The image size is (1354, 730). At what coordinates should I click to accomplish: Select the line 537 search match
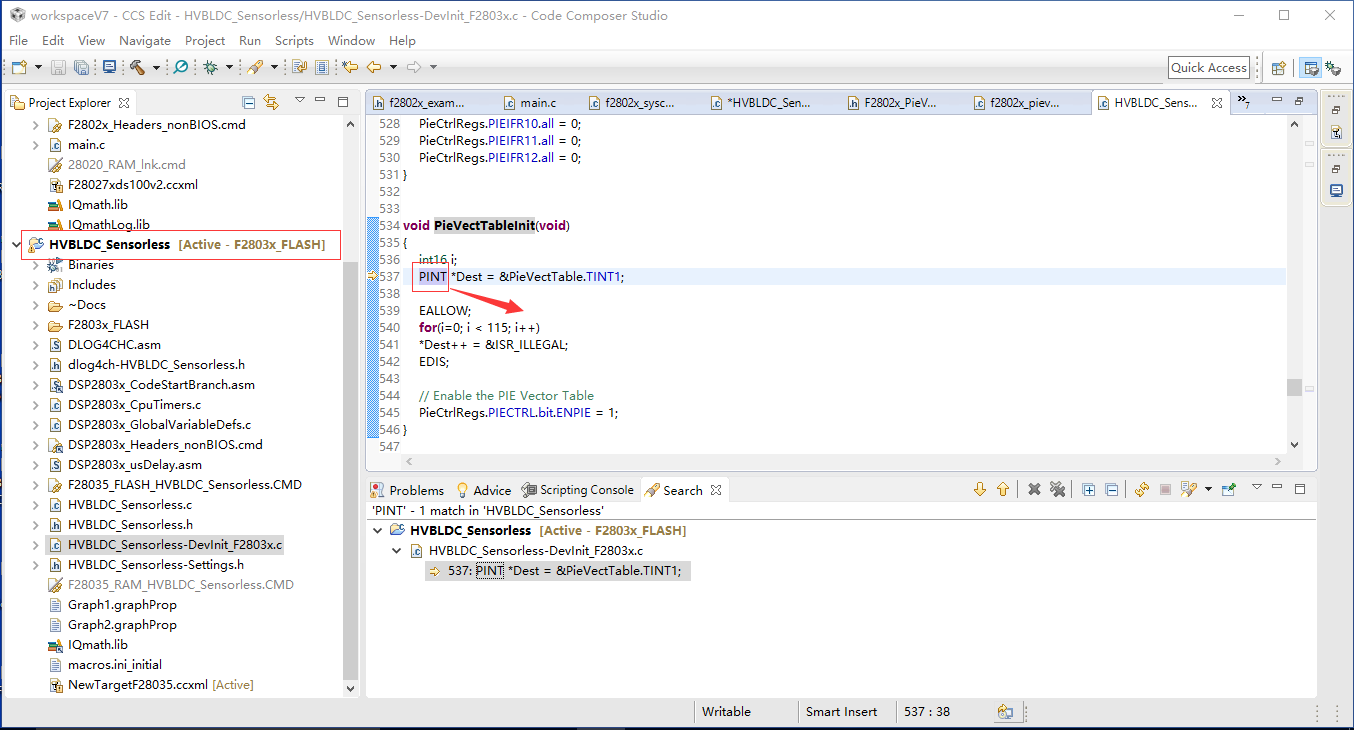(557, 570)
